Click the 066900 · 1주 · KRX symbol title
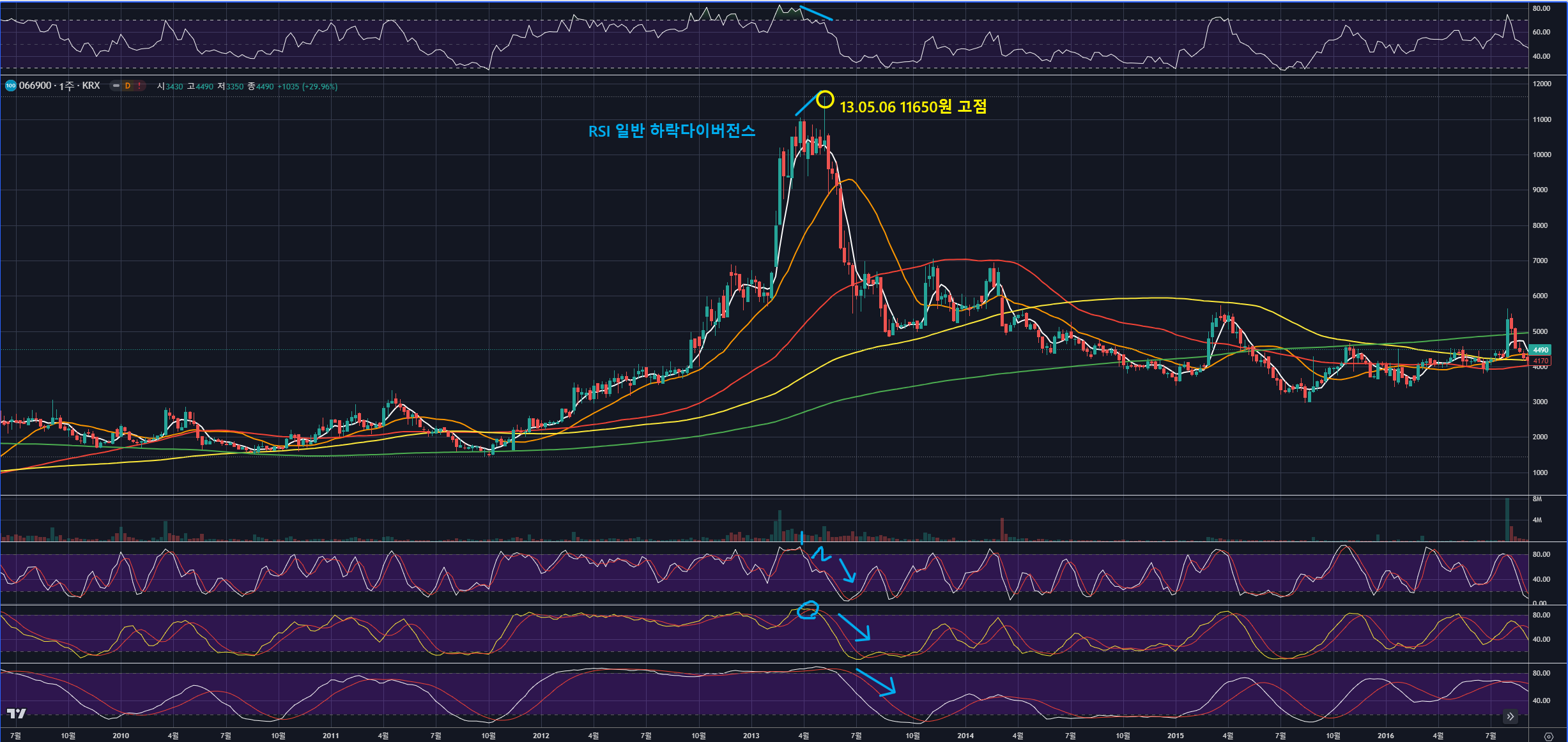This screenshot has height=742, width=1568. click(x=59, y=86)
